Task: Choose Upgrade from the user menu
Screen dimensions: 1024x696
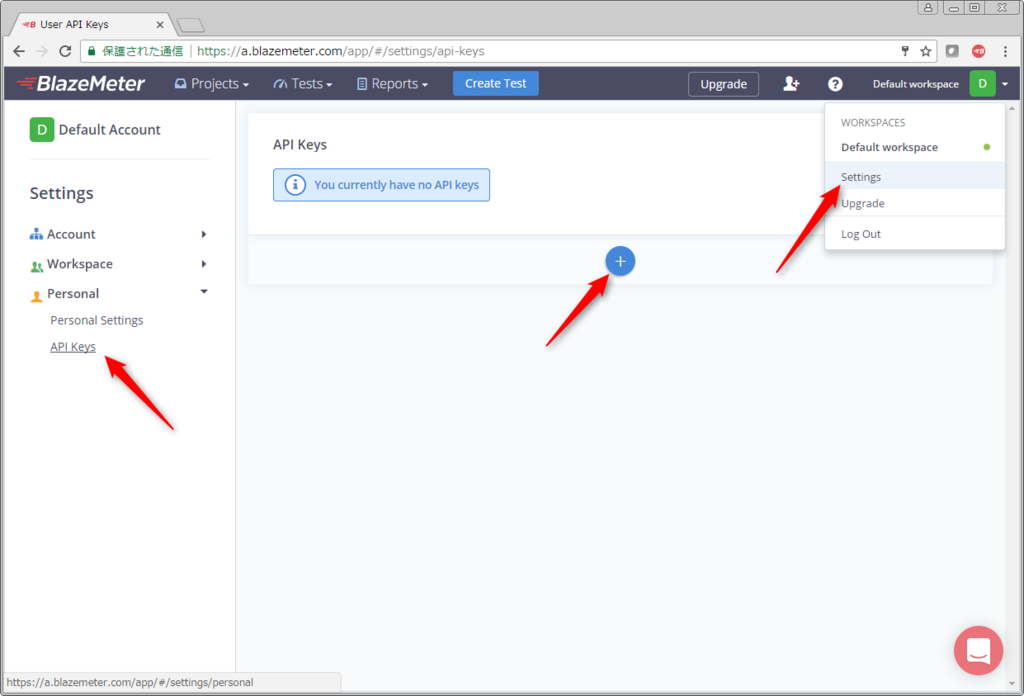Action: 914,203
